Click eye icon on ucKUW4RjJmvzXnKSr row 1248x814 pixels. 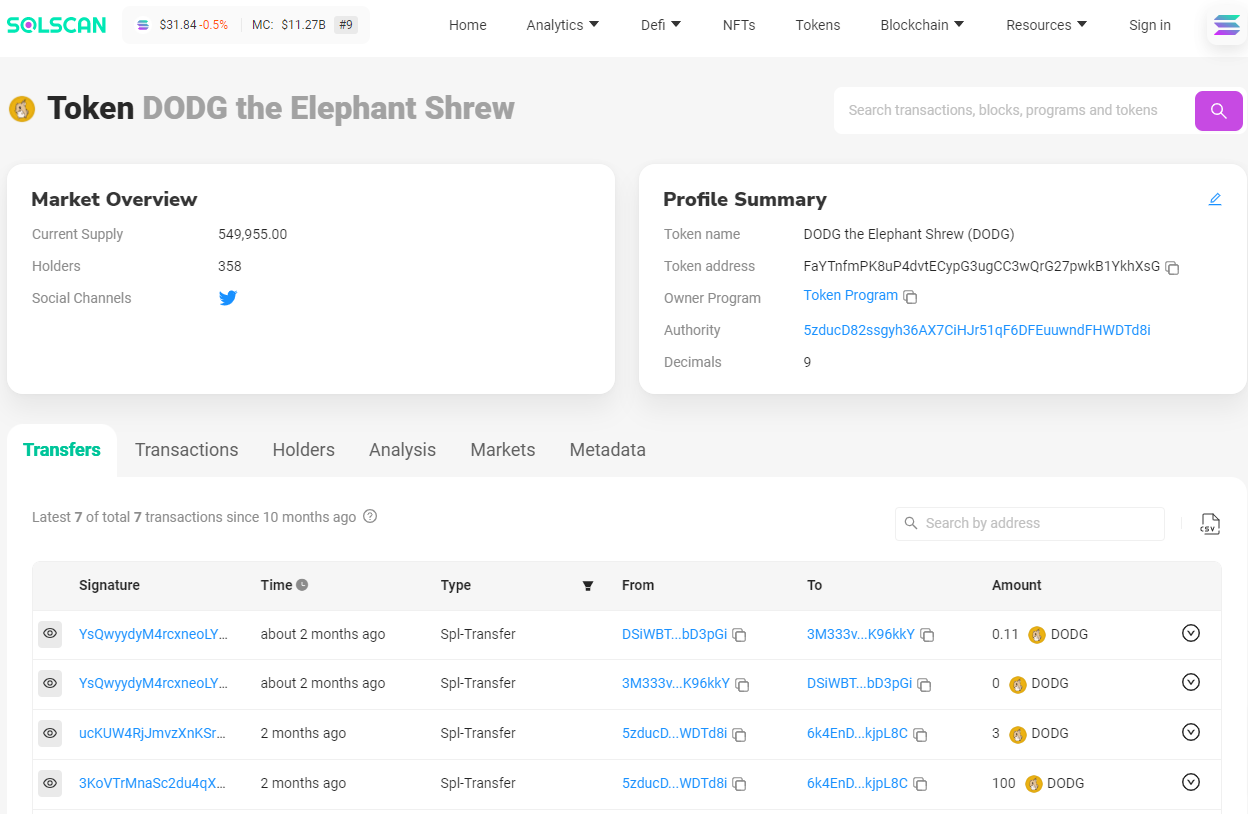click(x=50, y=733)
